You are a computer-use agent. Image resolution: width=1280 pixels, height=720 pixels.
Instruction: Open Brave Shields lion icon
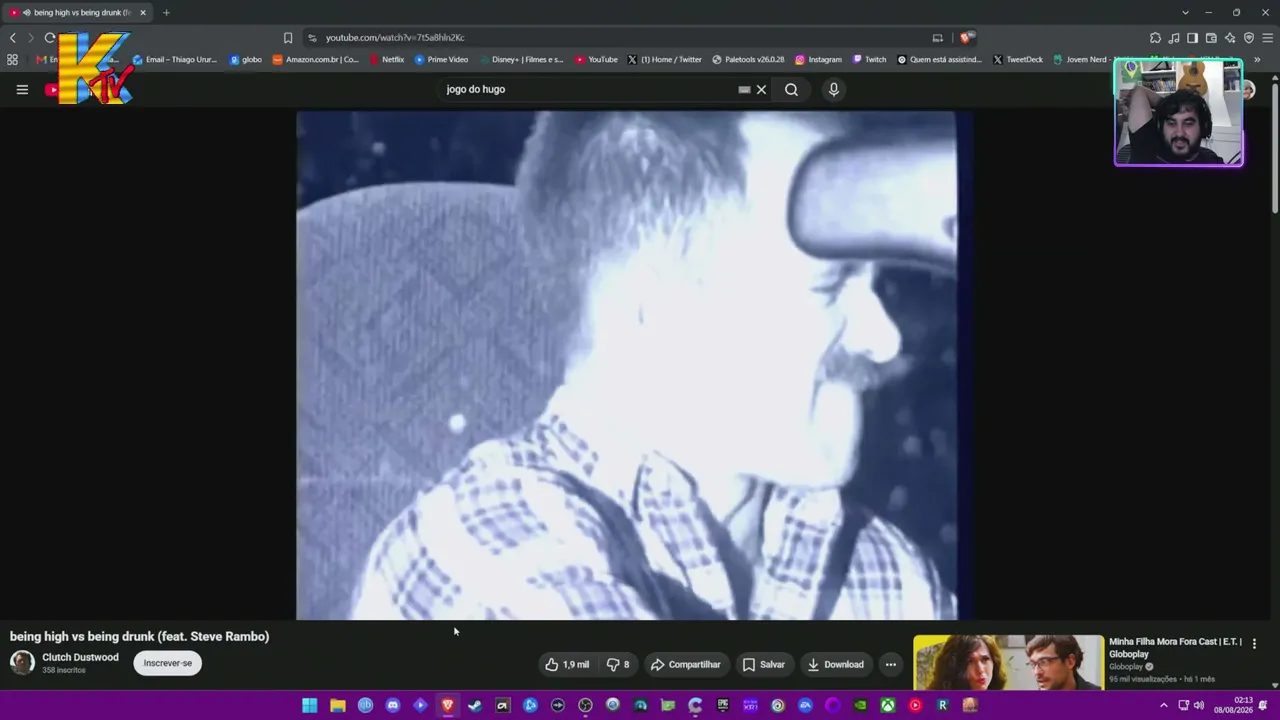click(965, 38)
